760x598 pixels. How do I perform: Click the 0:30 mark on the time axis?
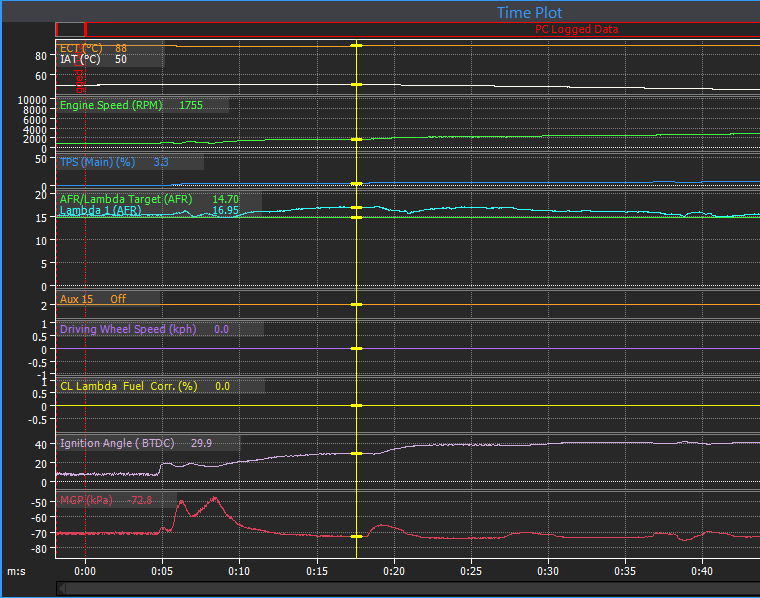coord(547,570)
